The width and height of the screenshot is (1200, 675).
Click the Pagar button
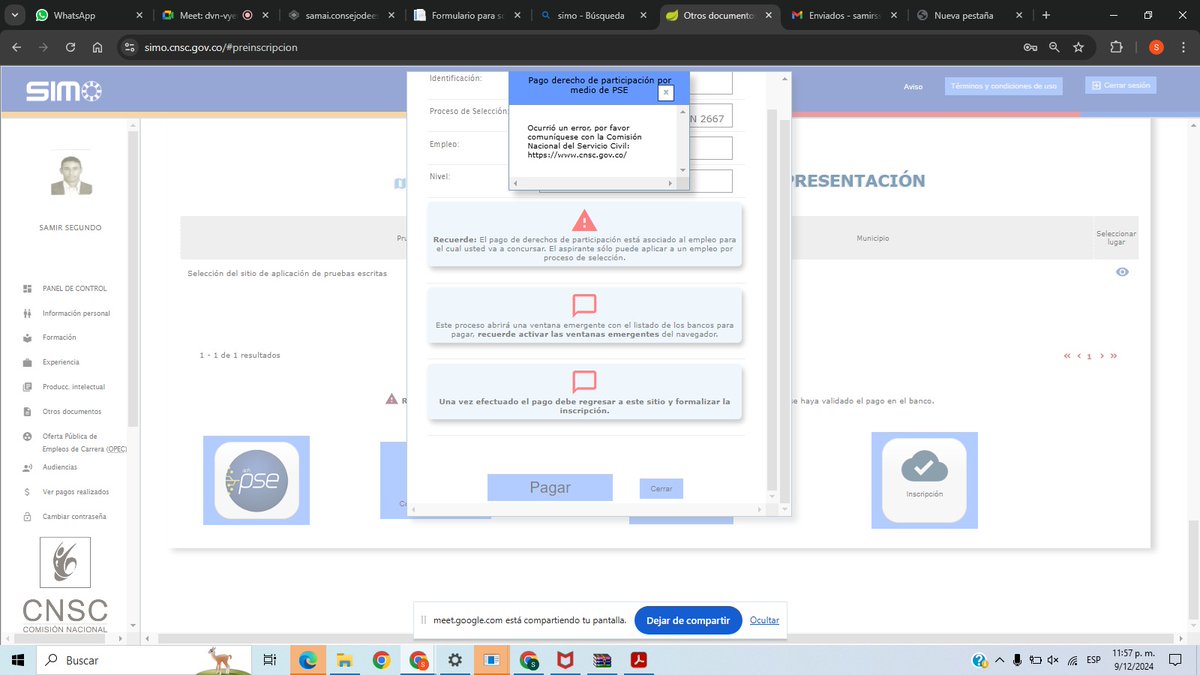click(550, 487)
